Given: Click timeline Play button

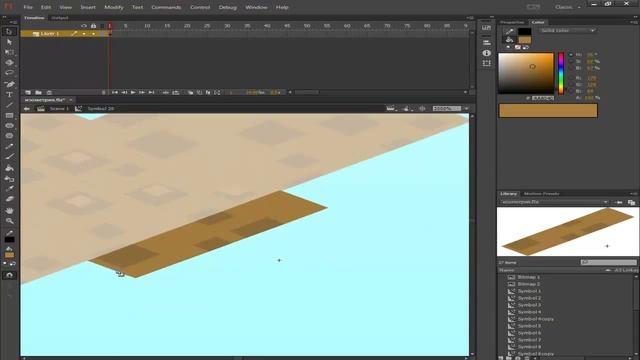Looking at the screenshot, I should tap(133, 93).
